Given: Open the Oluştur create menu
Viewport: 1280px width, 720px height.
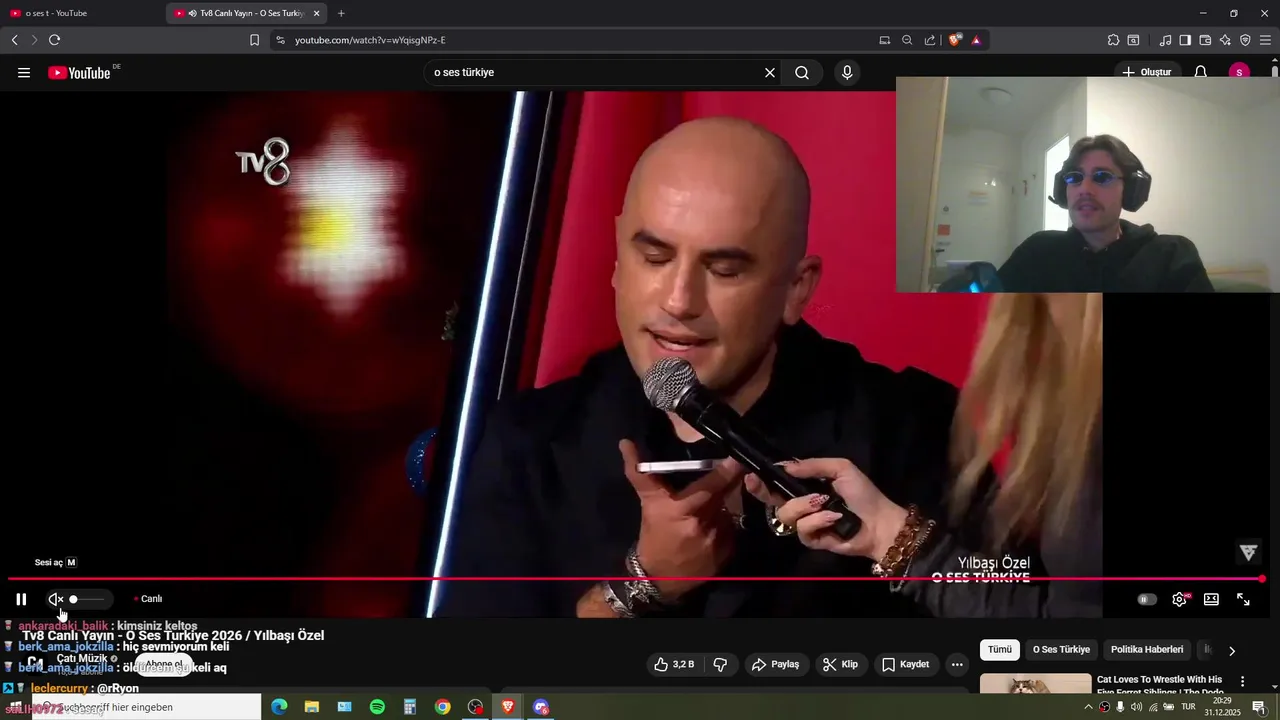Looking at the screenshot, I should 1146,72.
